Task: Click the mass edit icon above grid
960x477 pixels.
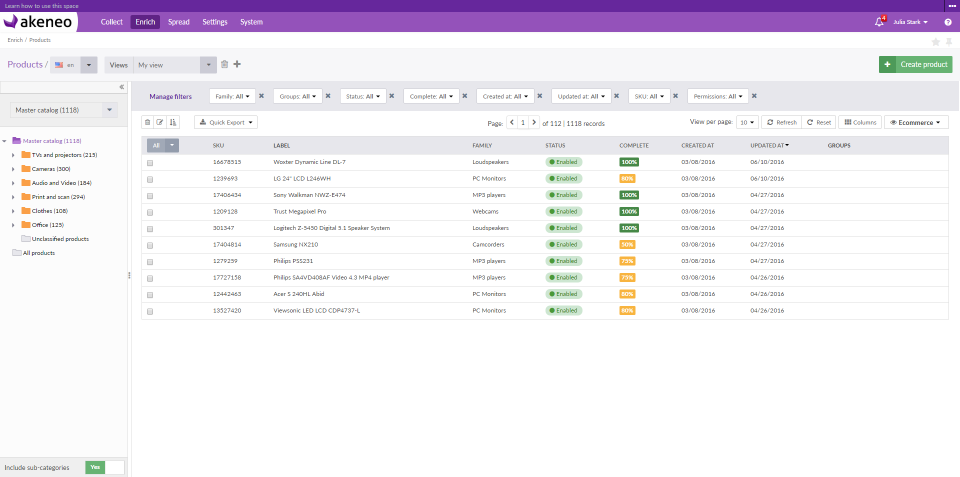Action: (160, 122)
